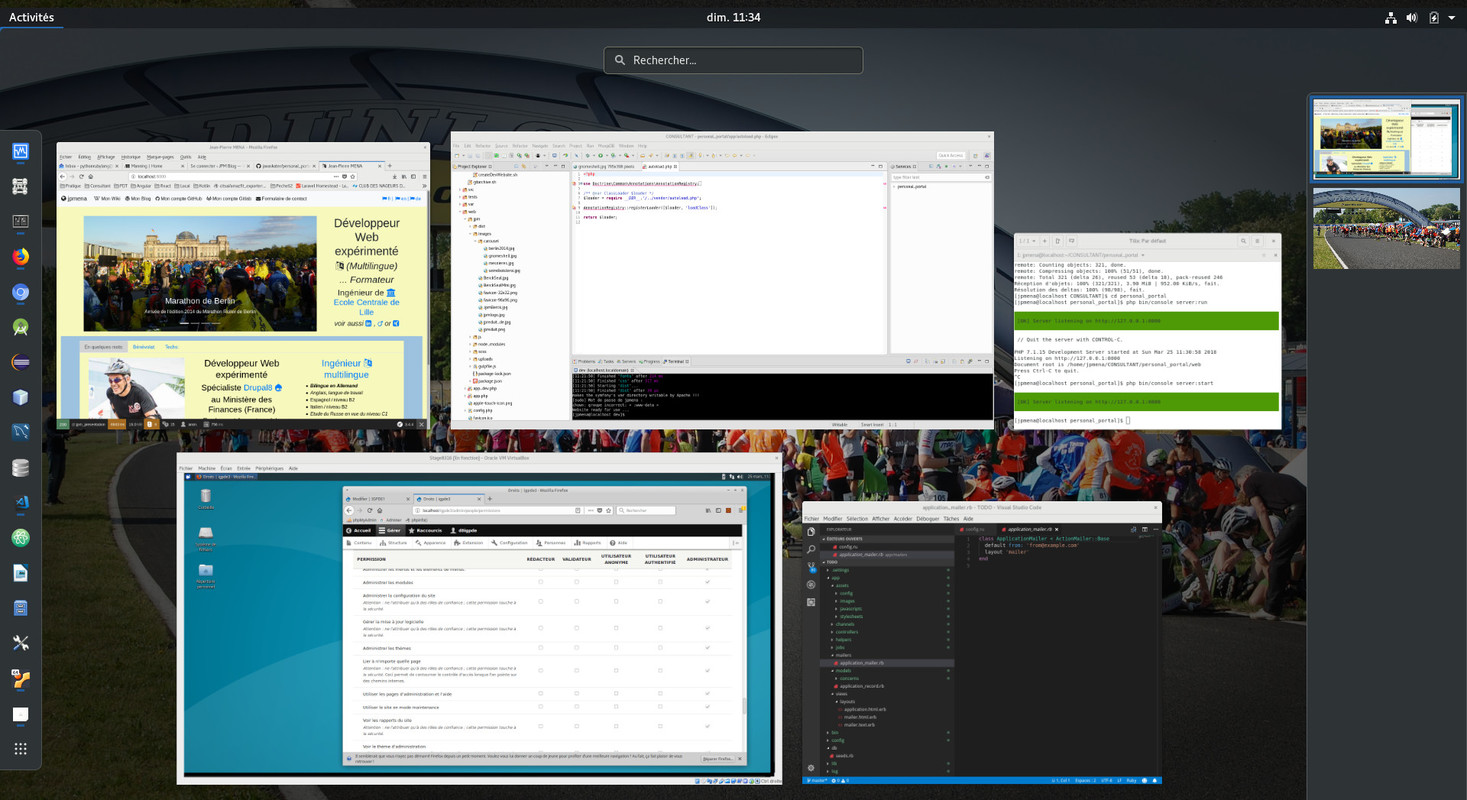Expand config folder in VS Code explorer

[828, 740]
